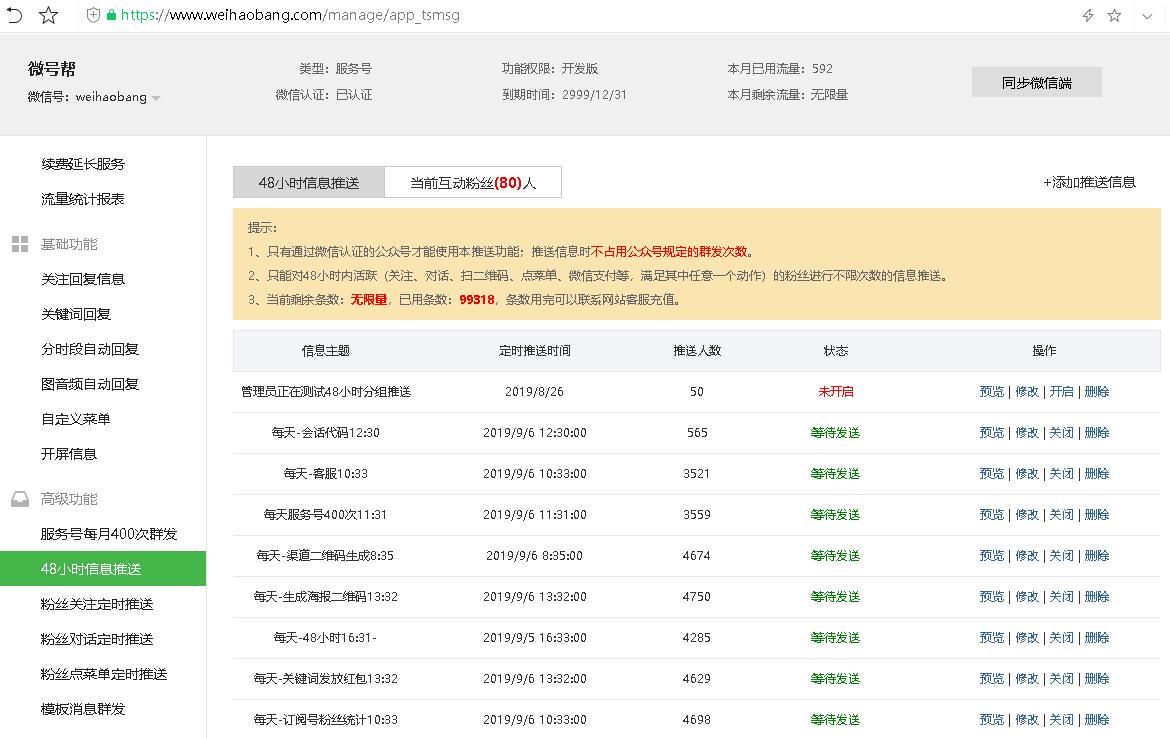The height and width of the screenshot is (738, 1170).
Task: Delete the 每天-渠道二维码生成8:35 entry
Action: (1097, 556)
